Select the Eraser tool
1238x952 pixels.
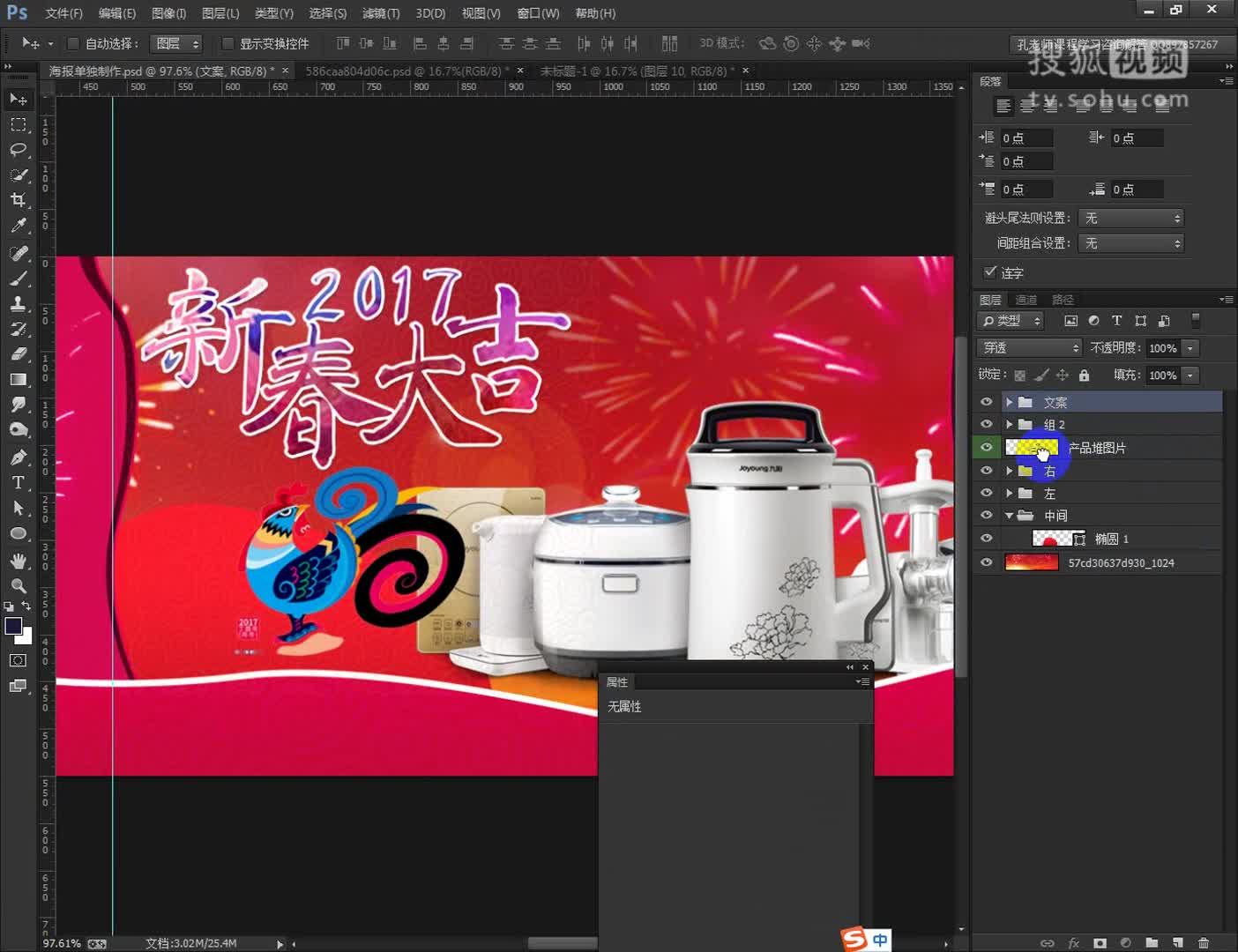coord(19,354)
